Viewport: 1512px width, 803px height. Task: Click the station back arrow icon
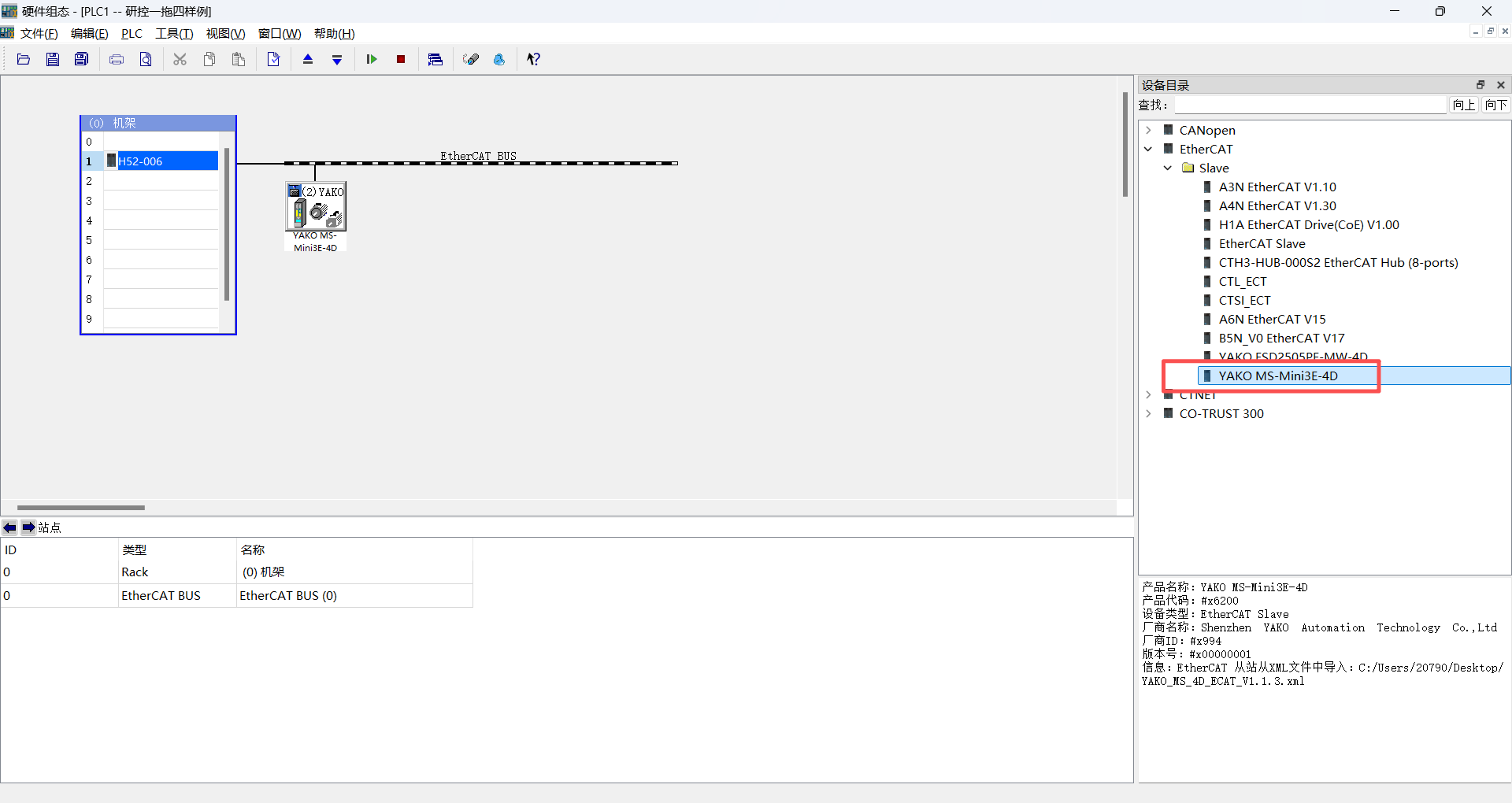click(x=9, y=527)
